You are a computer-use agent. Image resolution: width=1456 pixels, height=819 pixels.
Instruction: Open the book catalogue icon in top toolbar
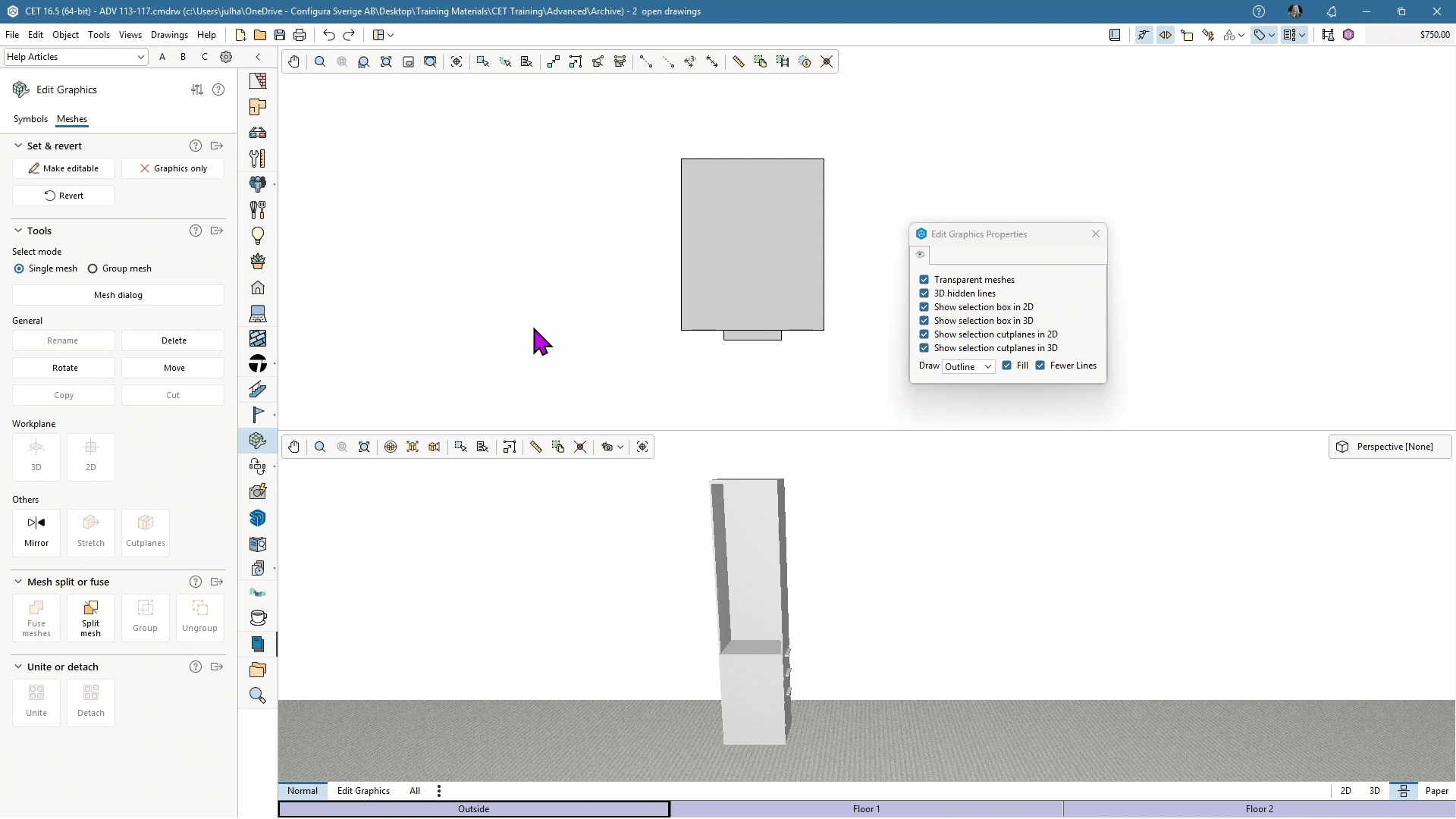pos(1115,35)
